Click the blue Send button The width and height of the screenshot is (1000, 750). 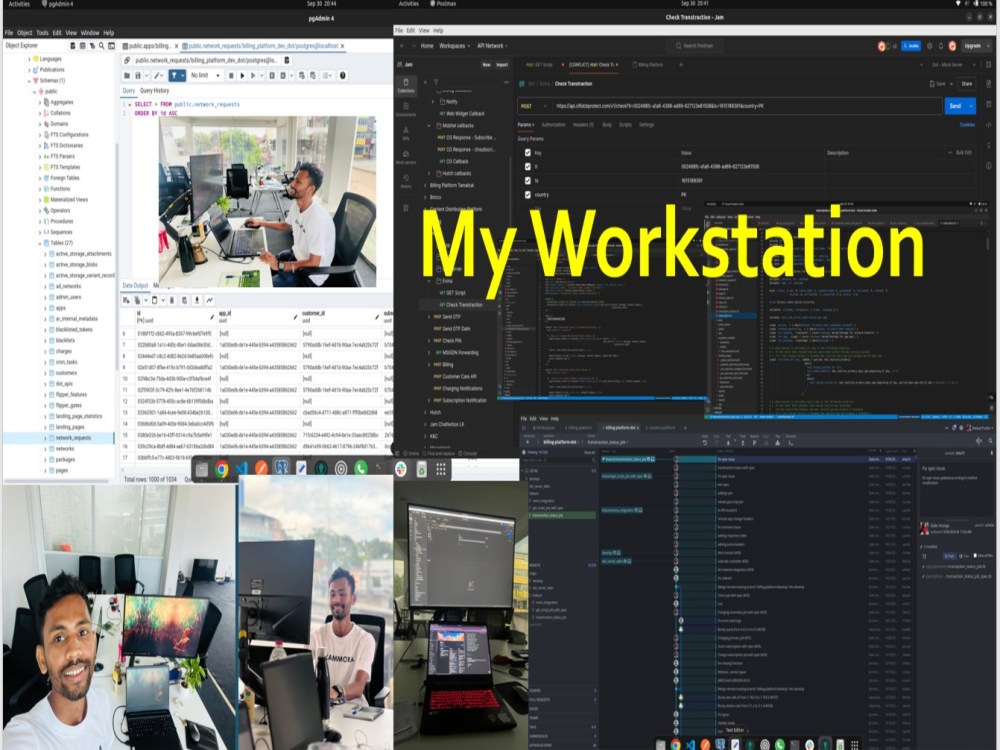955,106
